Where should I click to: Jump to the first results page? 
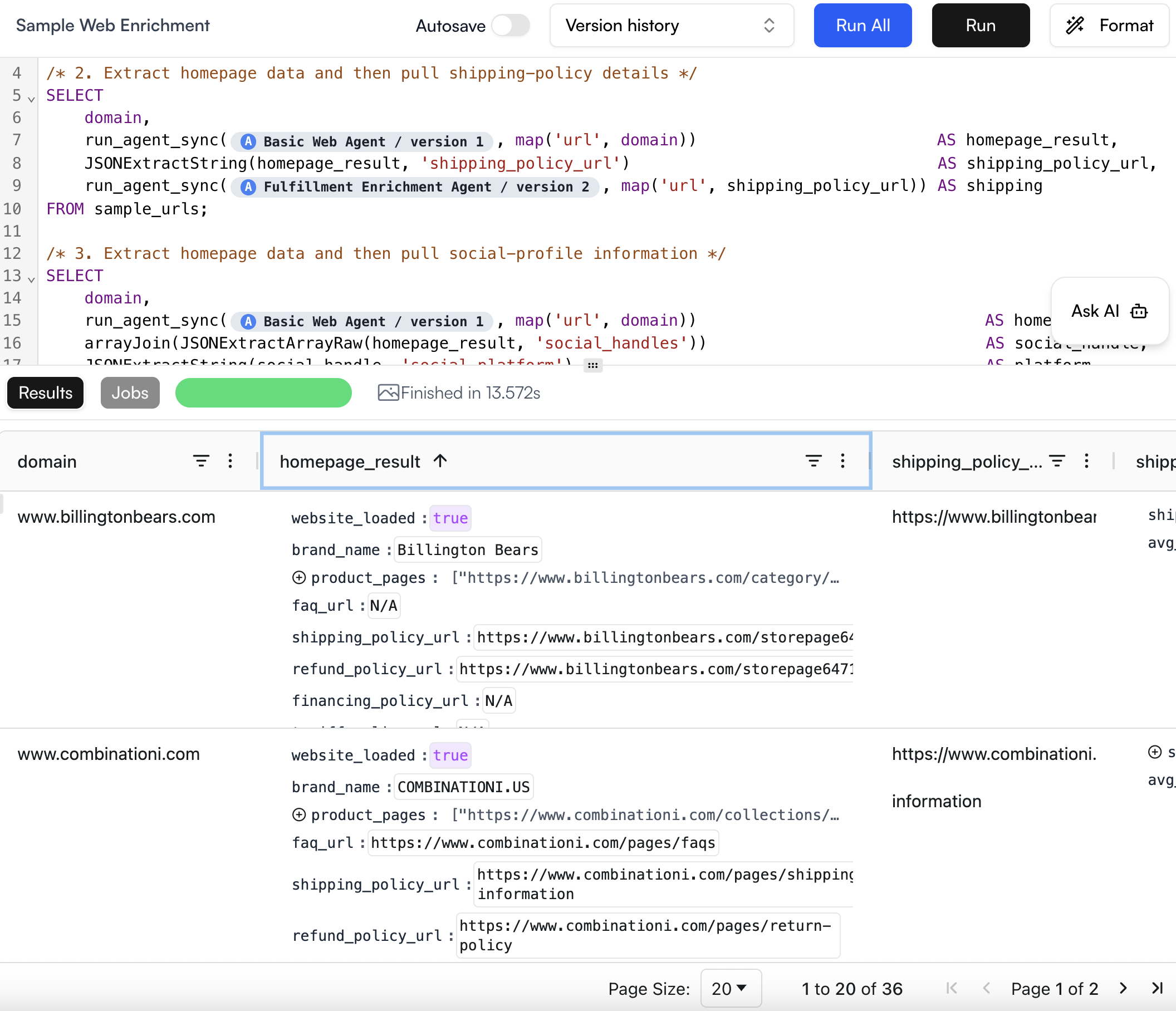click(x=952, y=988)
